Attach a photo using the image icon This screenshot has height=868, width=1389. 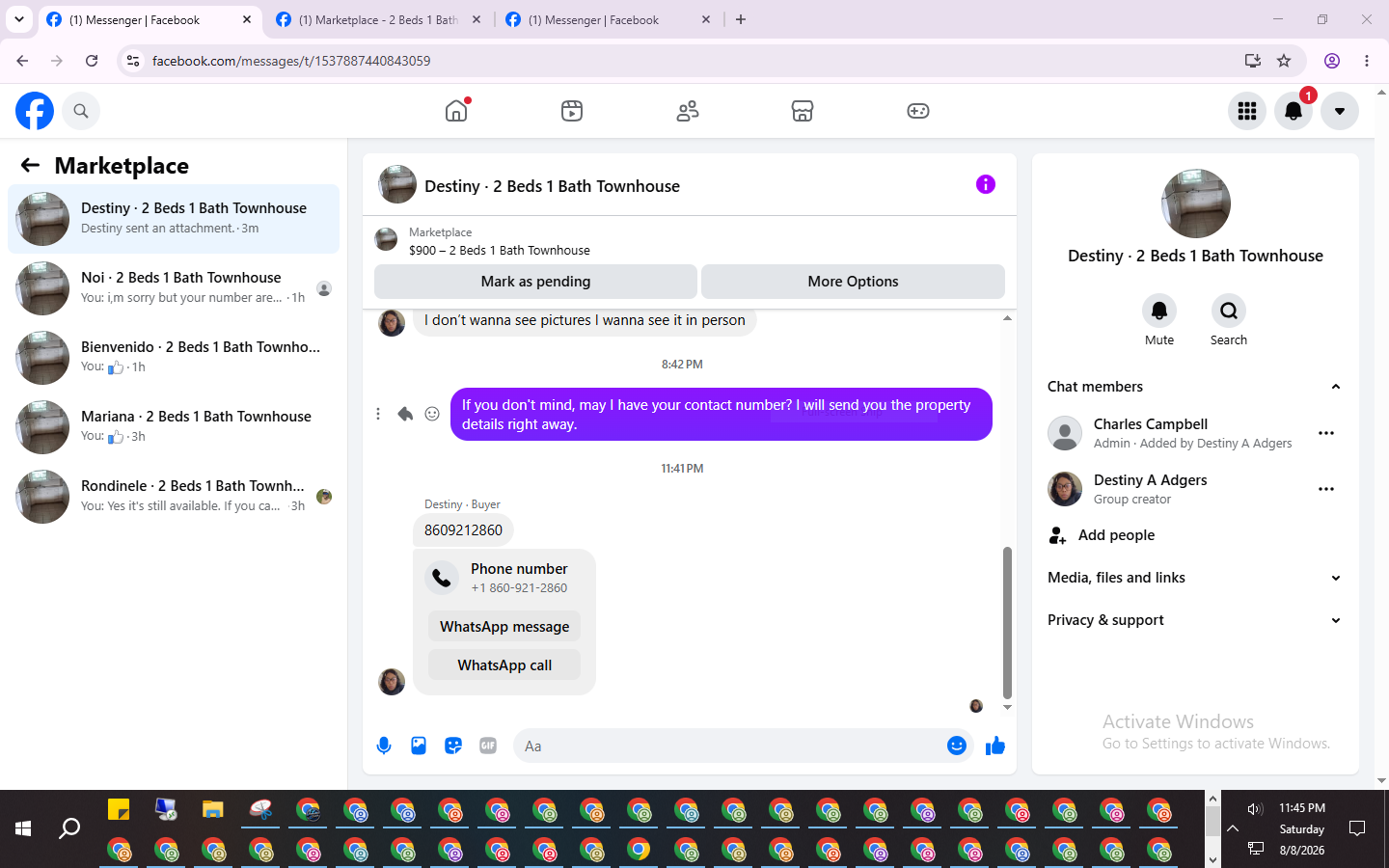pos(419,746)
